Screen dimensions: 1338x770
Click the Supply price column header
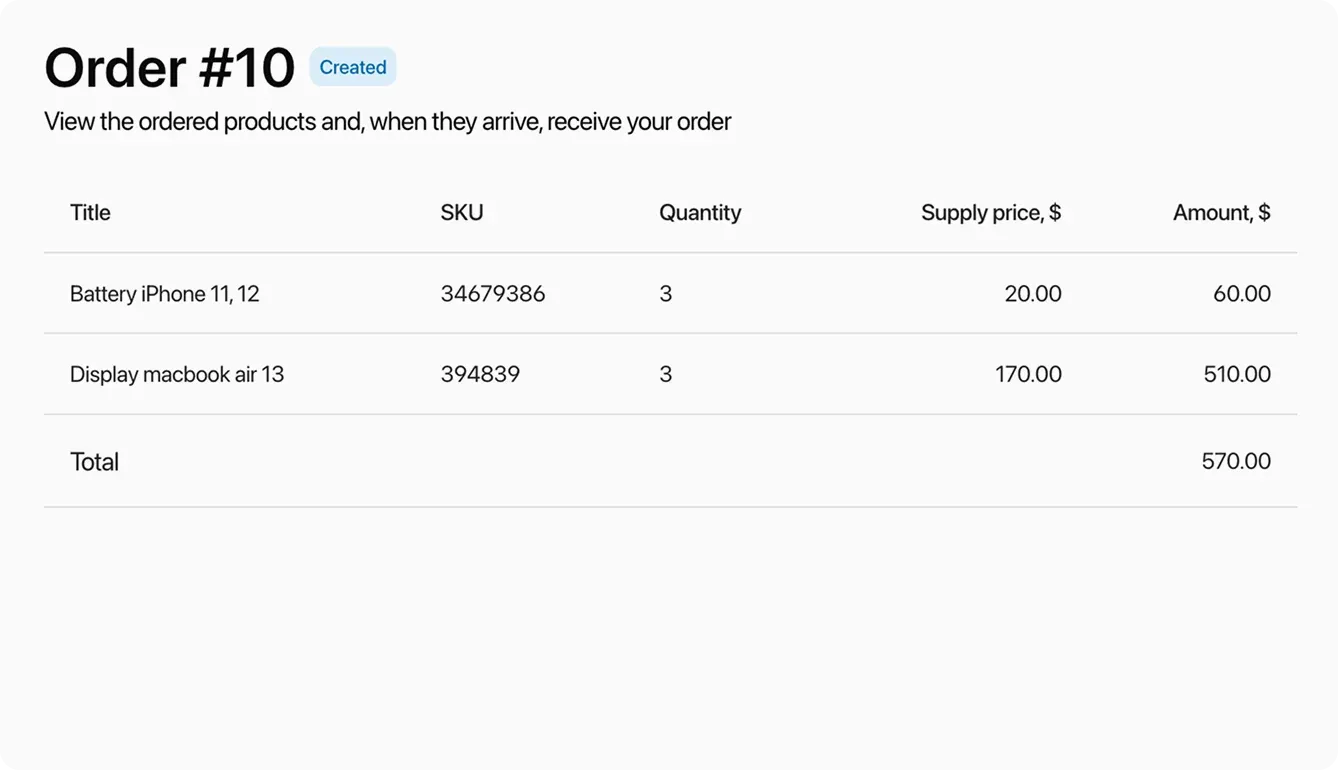coord(991,212)
